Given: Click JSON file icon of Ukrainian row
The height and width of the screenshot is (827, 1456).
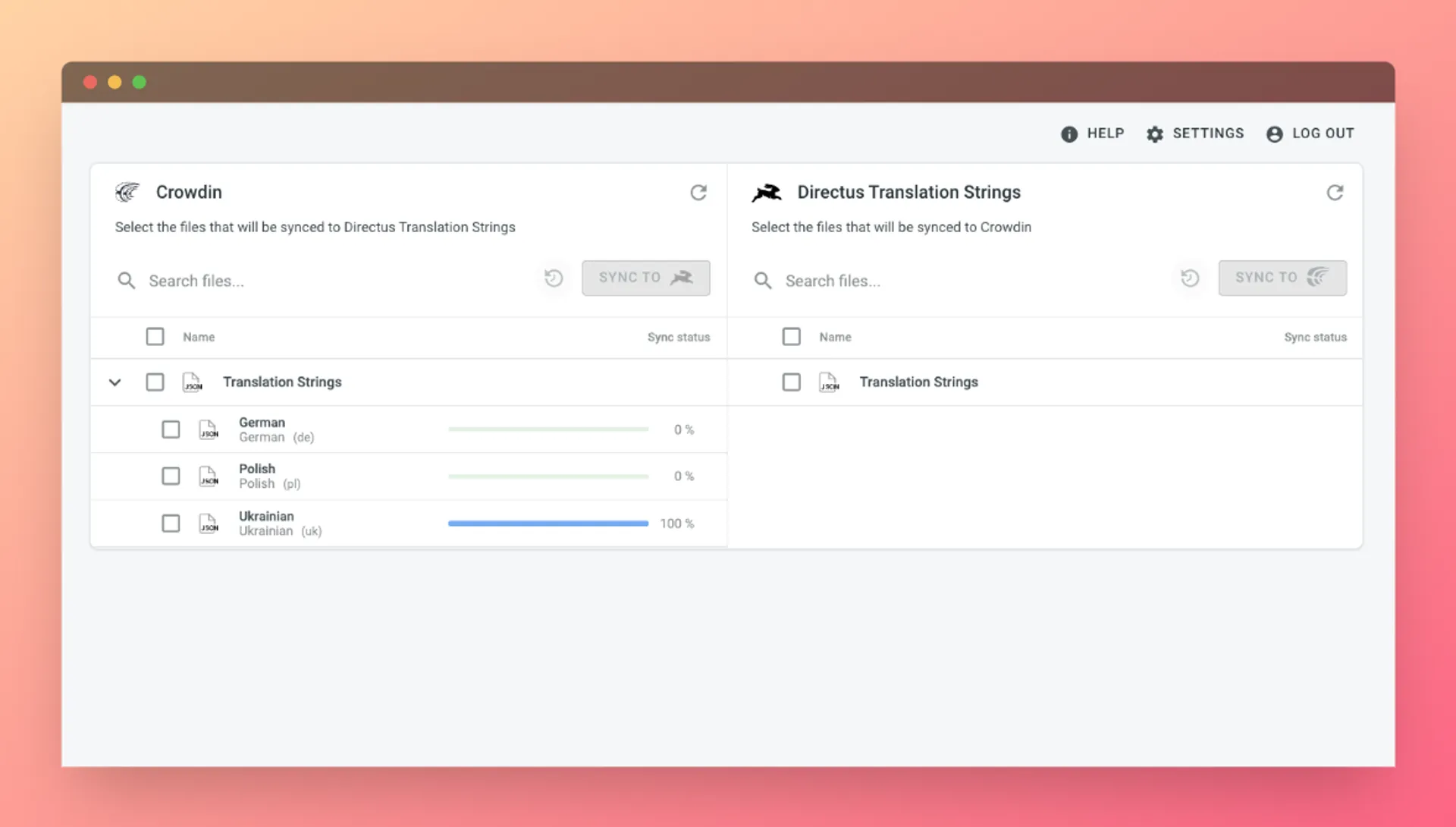Looking at the screenshot, I should pos(209,524).
